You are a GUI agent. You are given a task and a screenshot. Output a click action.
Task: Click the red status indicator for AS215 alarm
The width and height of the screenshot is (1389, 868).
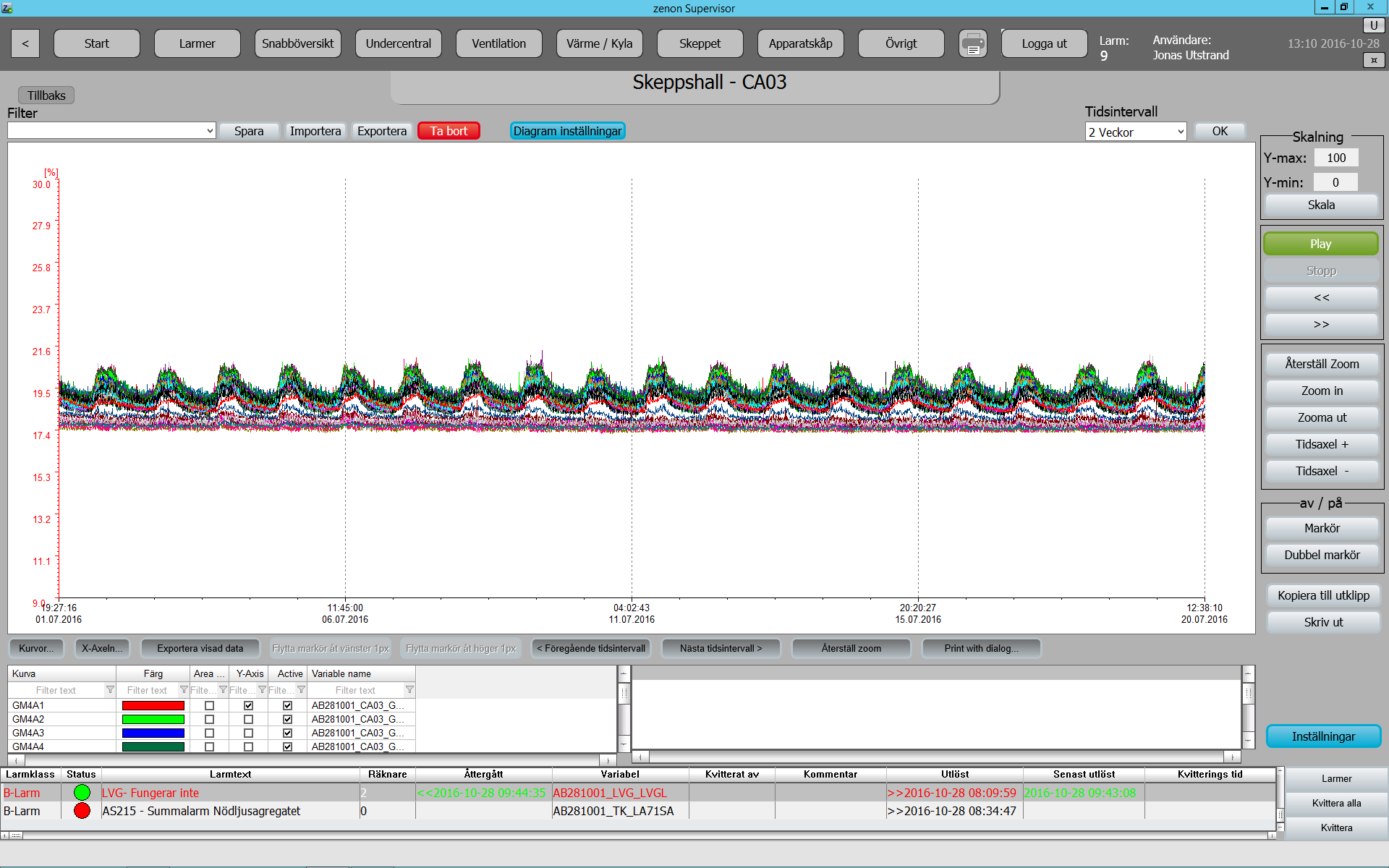click(82, 811)
